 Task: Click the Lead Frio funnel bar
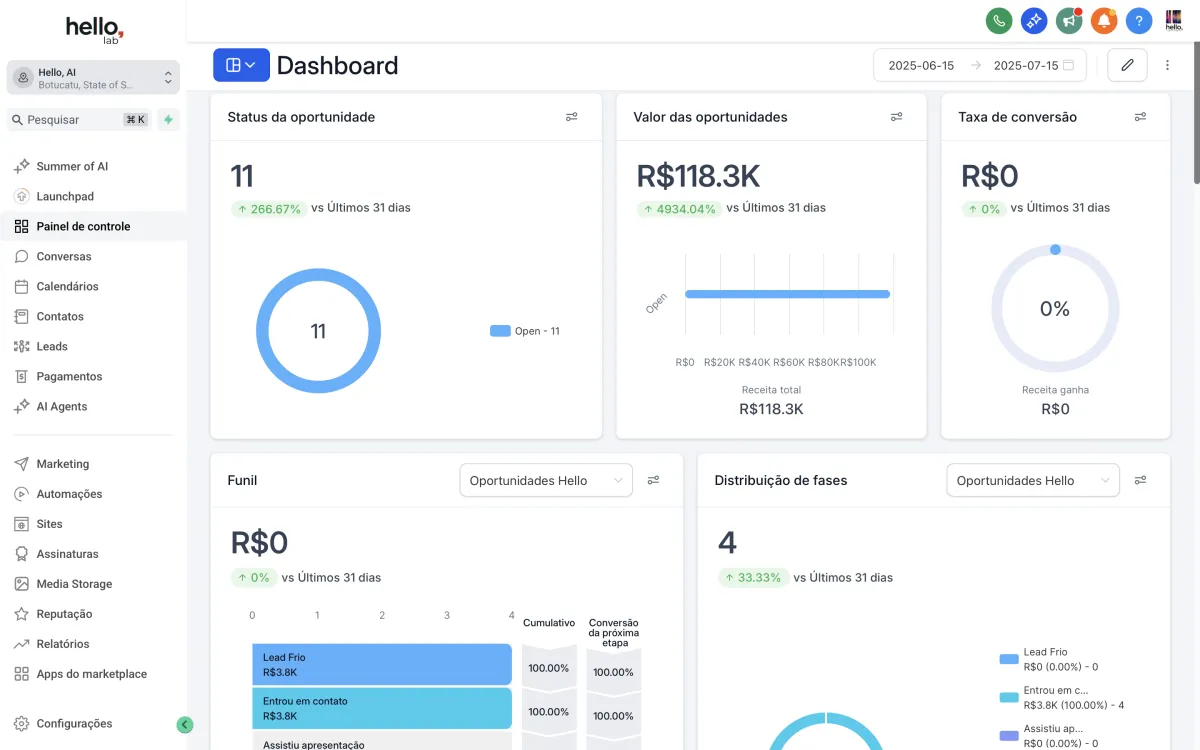[x=382, y=664]
